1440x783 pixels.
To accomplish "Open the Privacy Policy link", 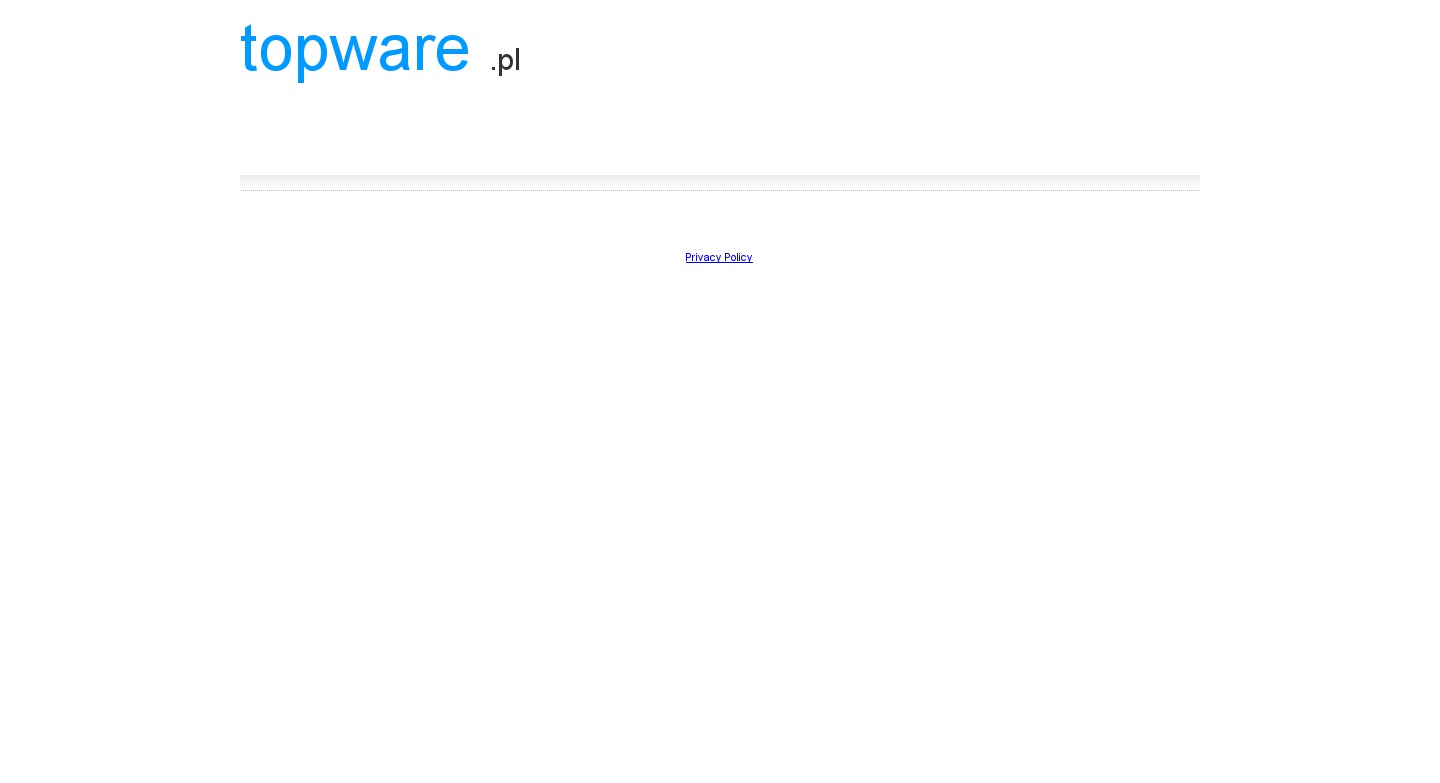I will point(718,257).
